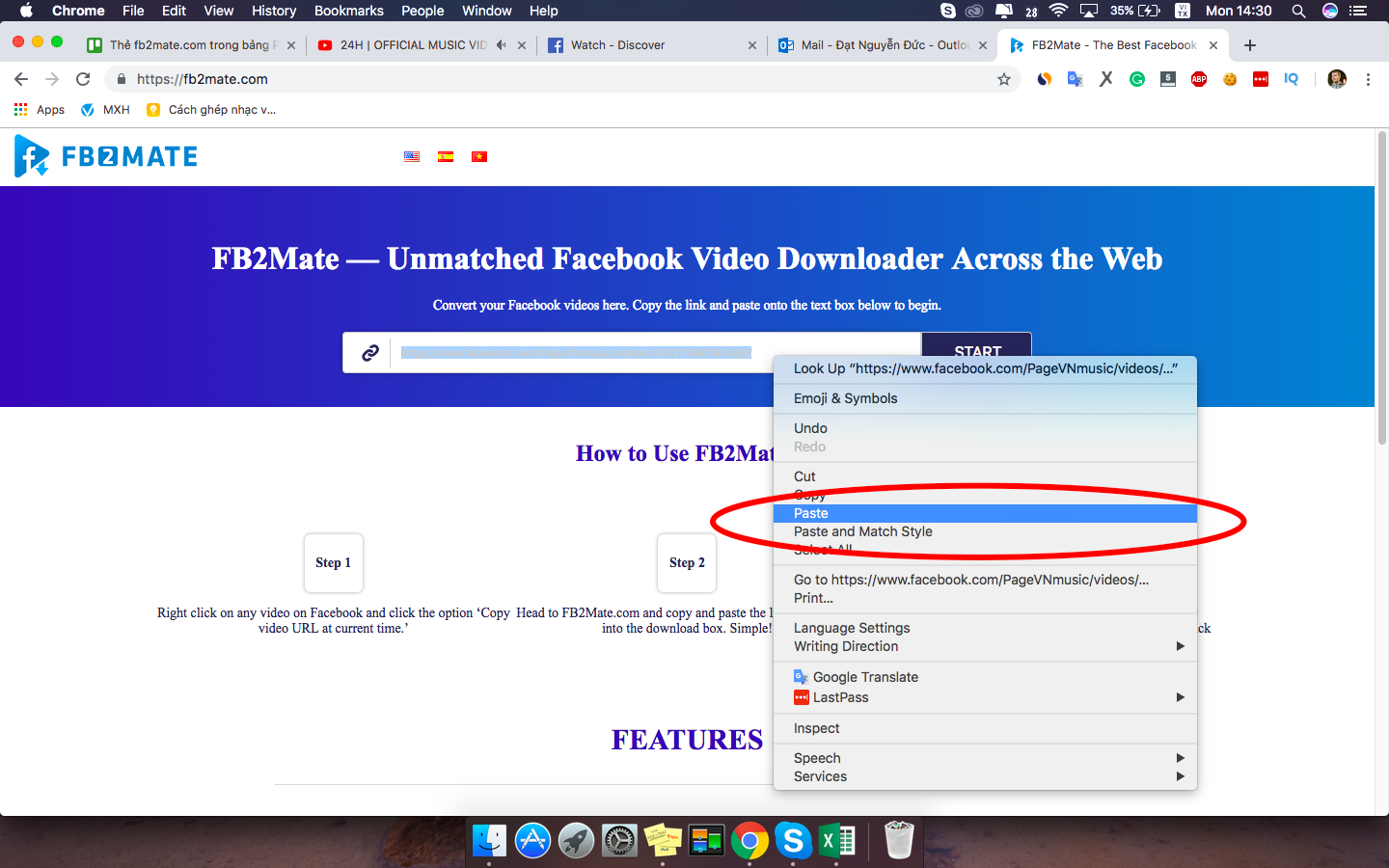
Task: Open the Adblock Plus extension
Action: tap(1198, 79)
